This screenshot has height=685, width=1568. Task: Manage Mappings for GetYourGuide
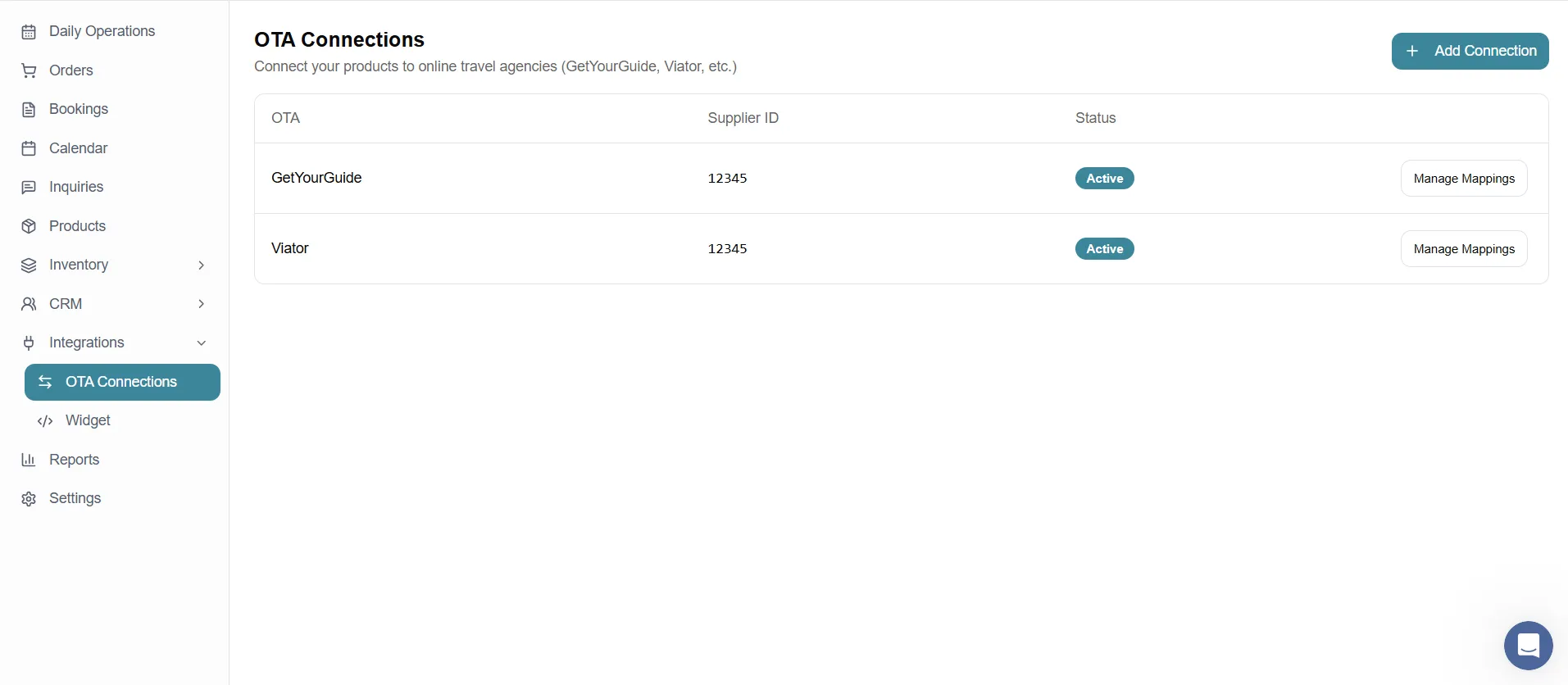point(1464,179)
